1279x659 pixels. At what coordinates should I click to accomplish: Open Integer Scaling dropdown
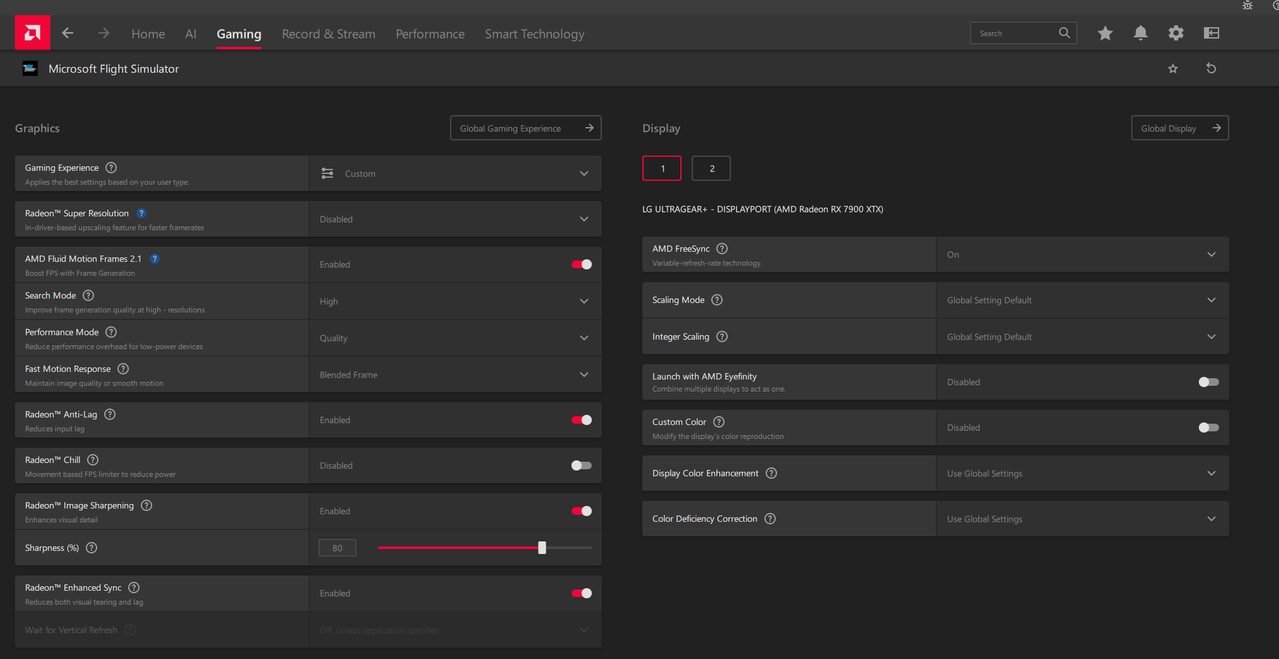click(x=1082, y=337)
